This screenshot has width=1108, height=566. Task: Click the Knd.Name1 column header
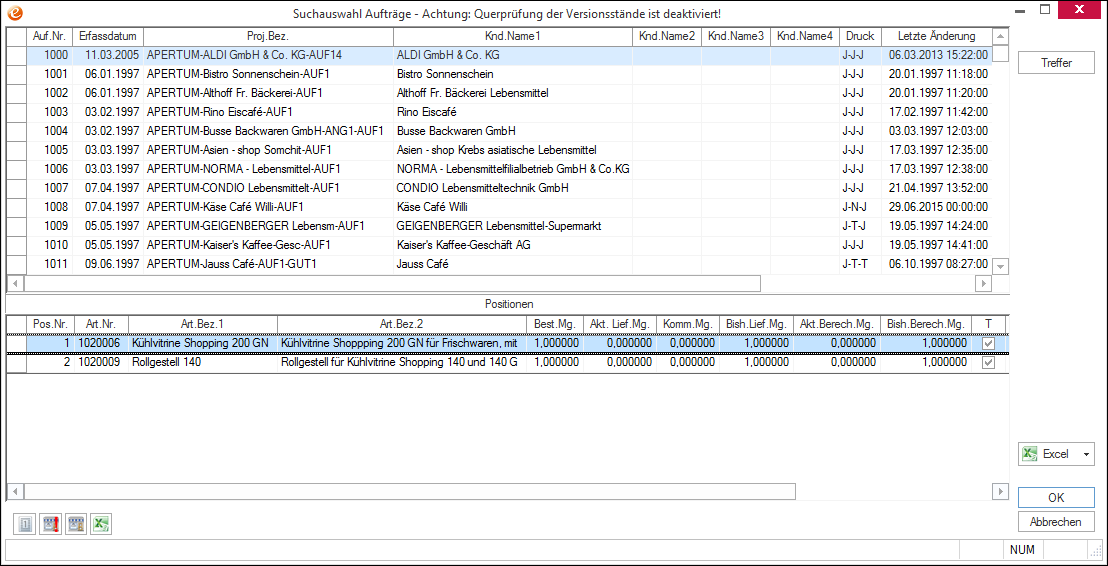click(x=512, y=36)
